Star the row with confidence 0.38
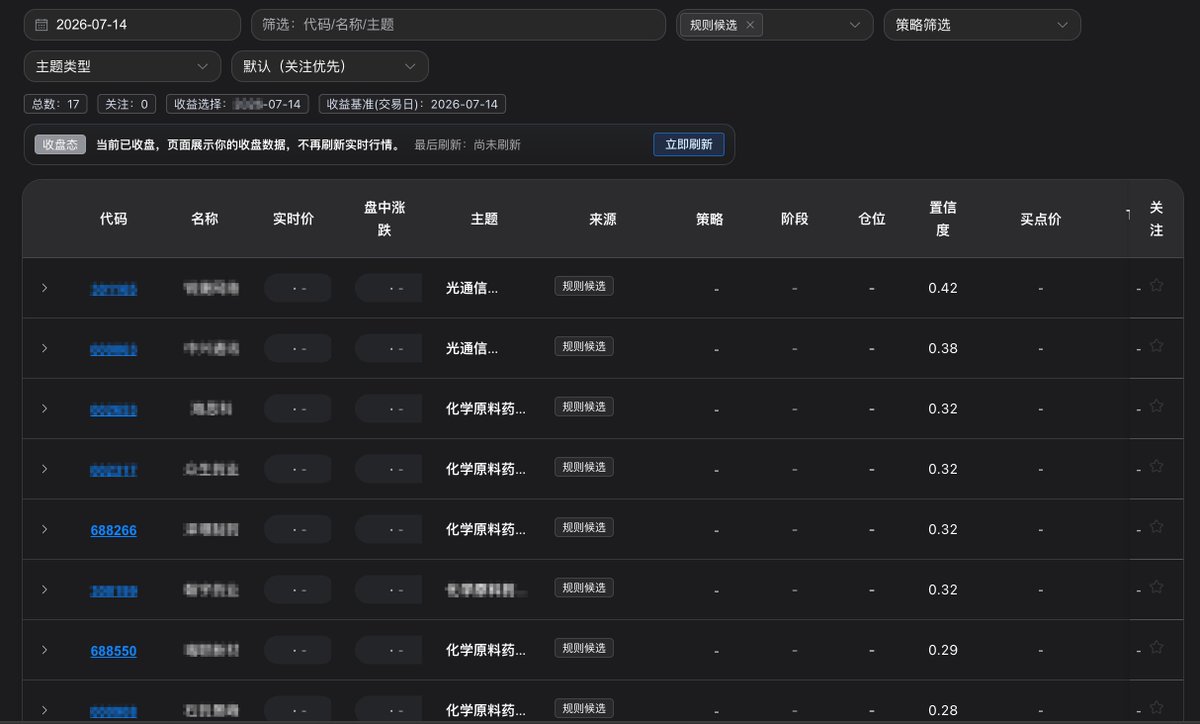This screenshot has width=1200, height=724. click(x=1157, y=346)
